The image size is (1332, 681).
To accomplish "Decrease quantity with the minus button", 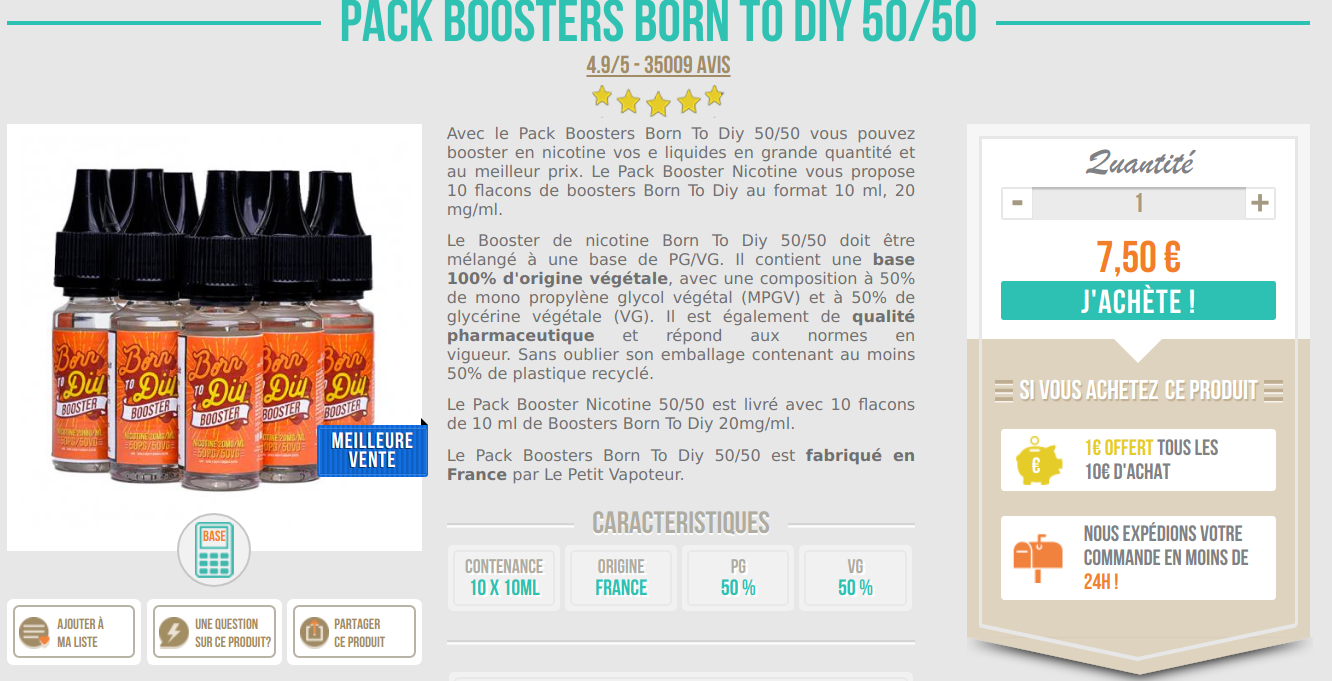I will (x=1017, y=203).
